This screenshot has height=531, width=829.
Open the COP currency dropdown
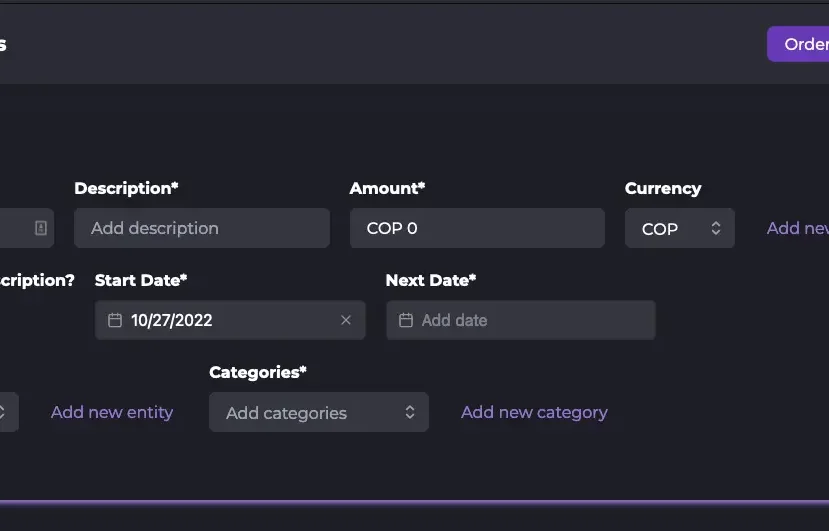679,228
